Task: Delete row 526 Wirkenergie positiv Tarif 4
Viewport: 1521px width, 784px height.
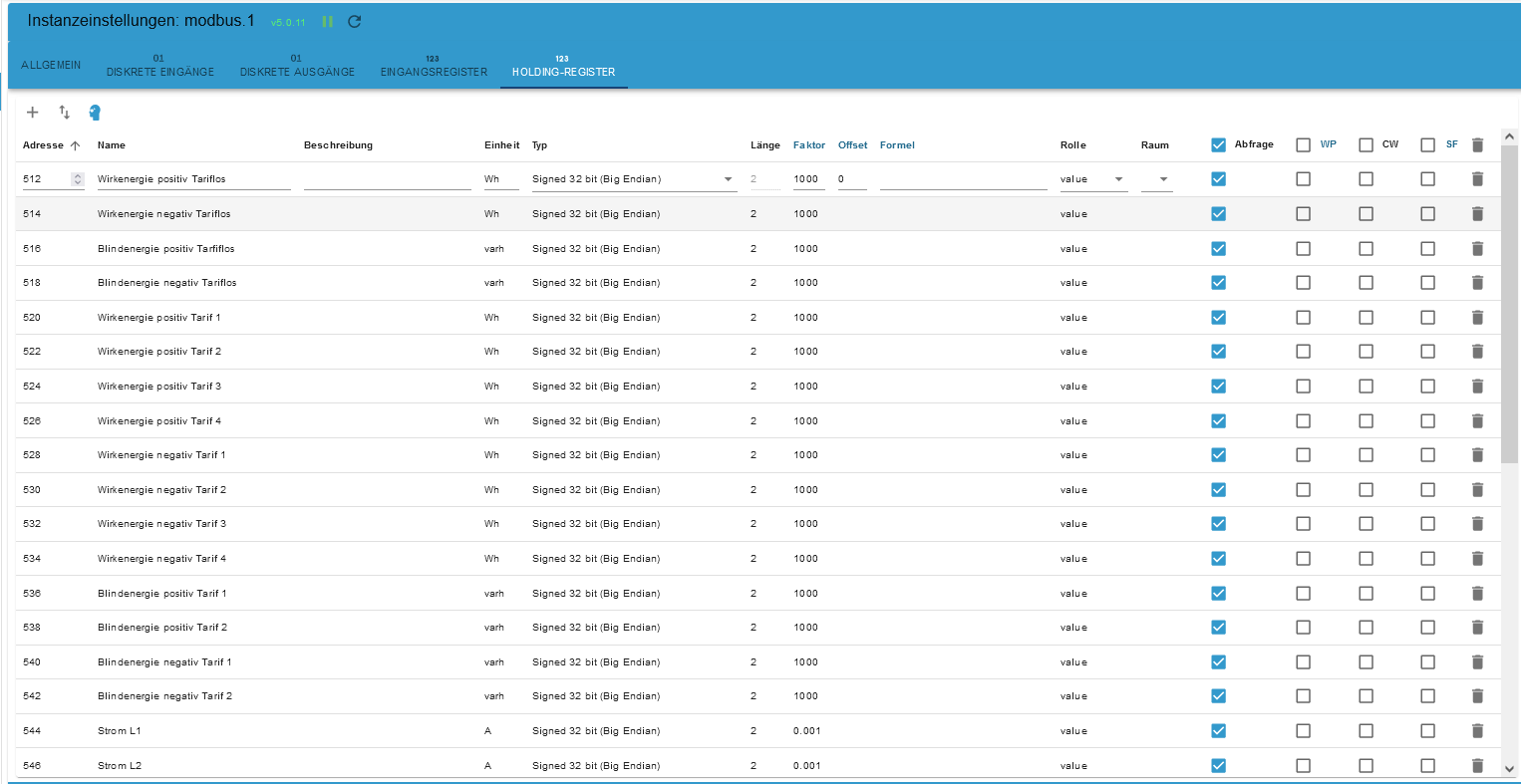Action: (1477, 421)
